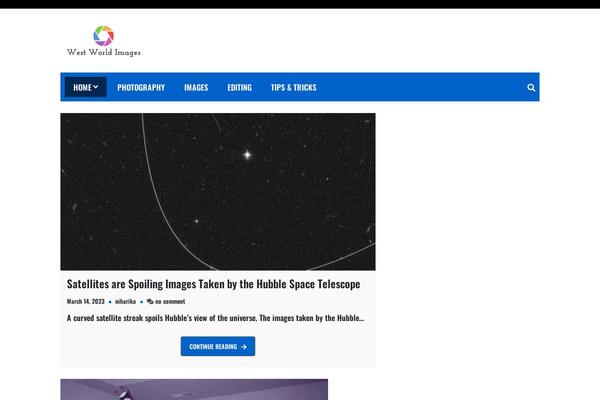Select the Editing menu item
Viewport: 600px width, 400px height.
[240, 88]
